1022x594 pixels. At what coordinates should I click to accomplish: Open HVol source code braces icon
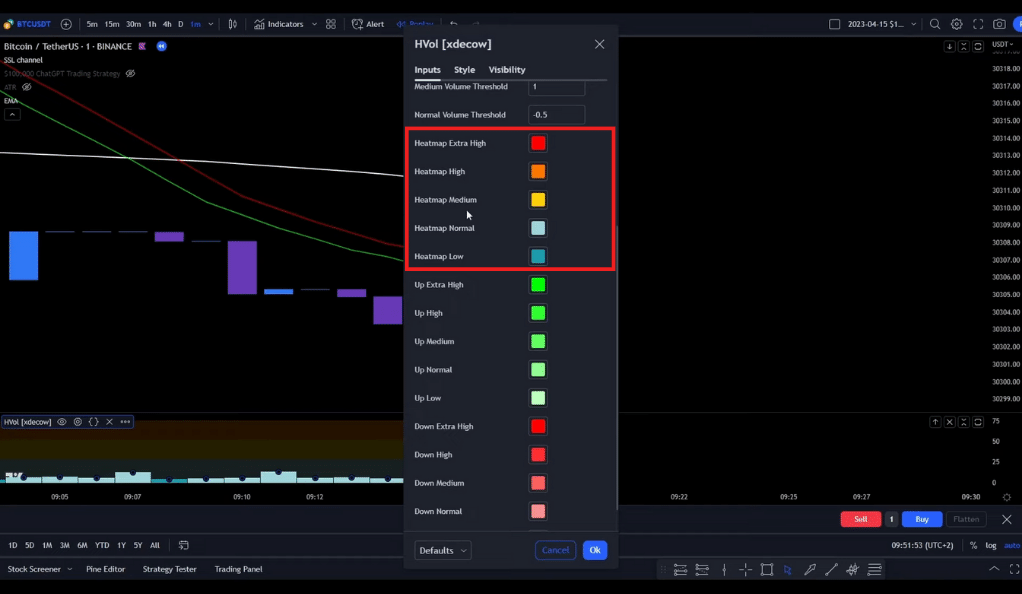coord(93,422)
